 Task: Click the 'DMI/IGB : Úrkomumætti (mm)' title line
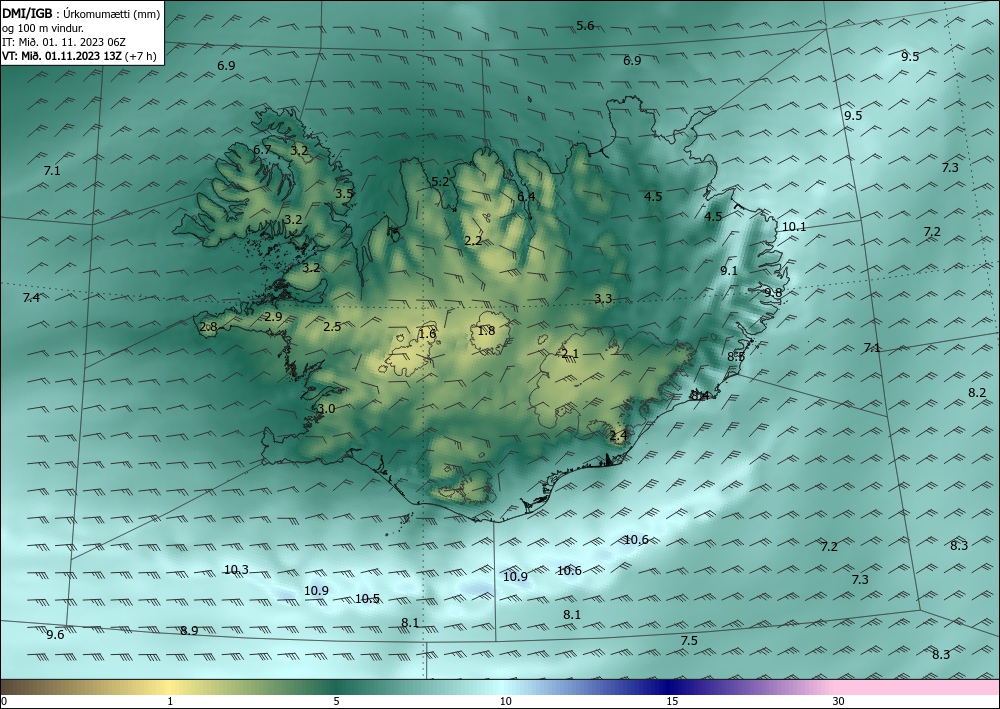click(81, 13)
